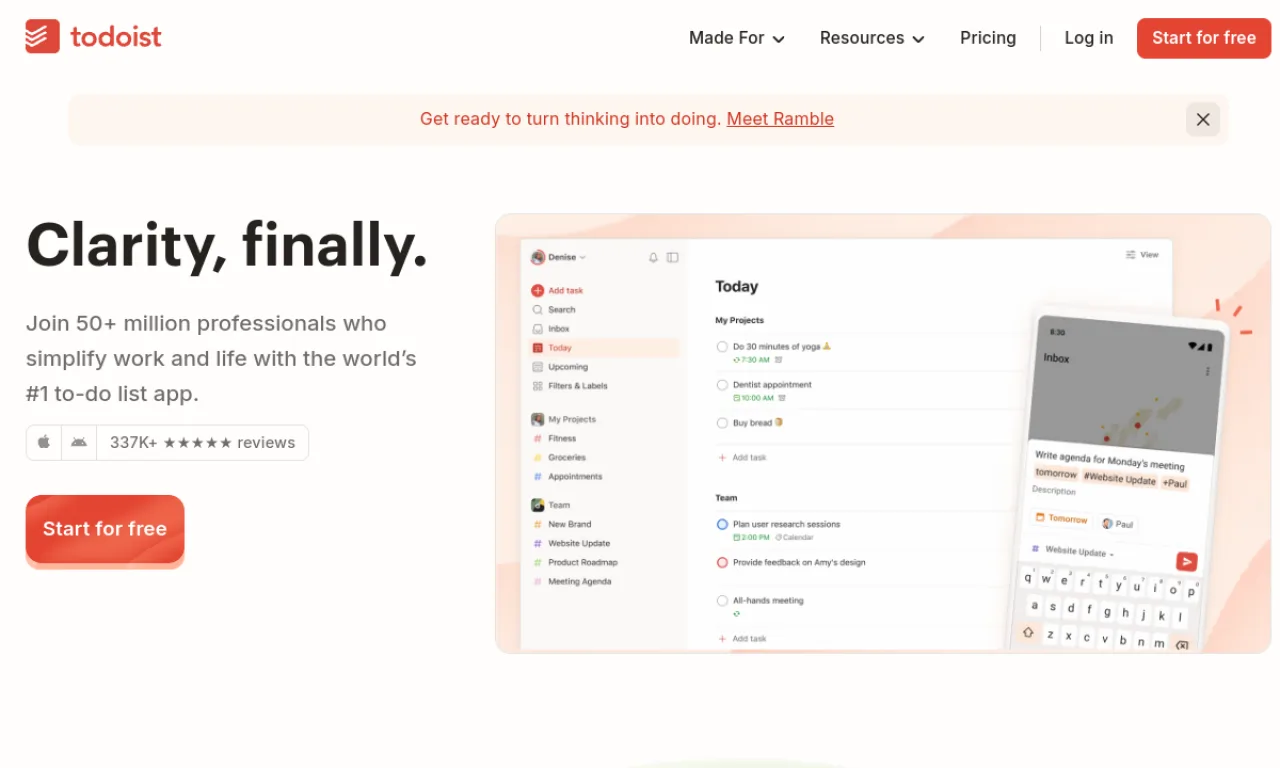Image resolution: width=1280 pixels, height=768 pixels.
Task: Dismiss the Ramble announcement banner
Action: 1203,119
